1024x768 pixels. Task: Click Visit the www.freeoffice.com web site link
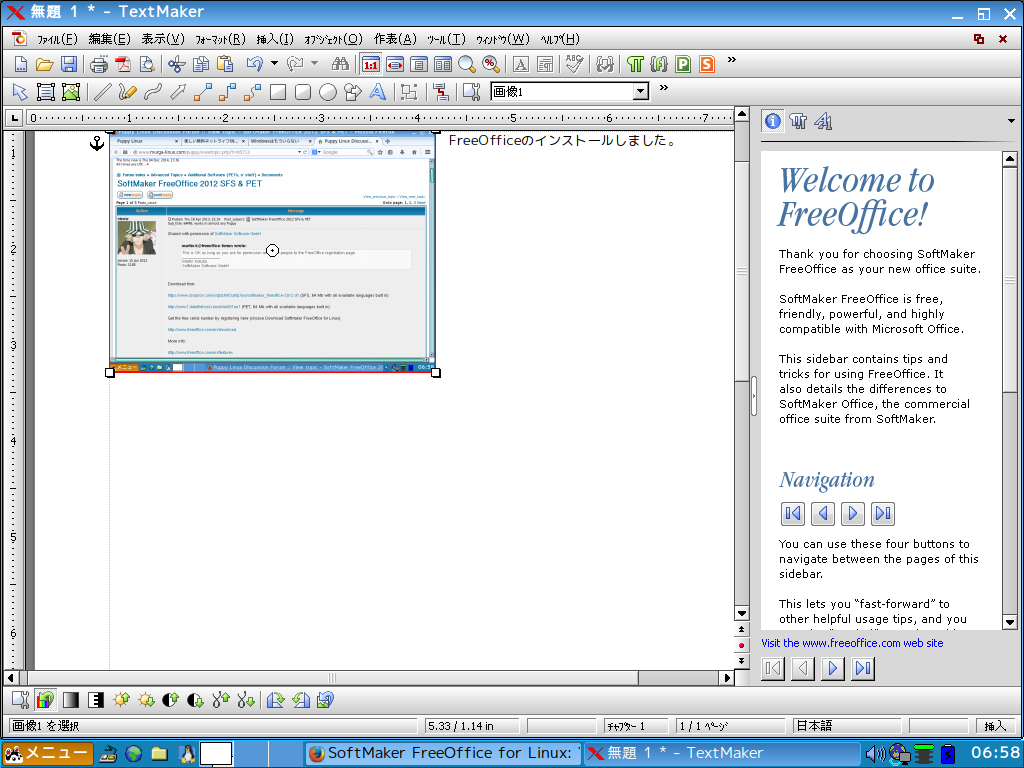(x=852, y=643)
